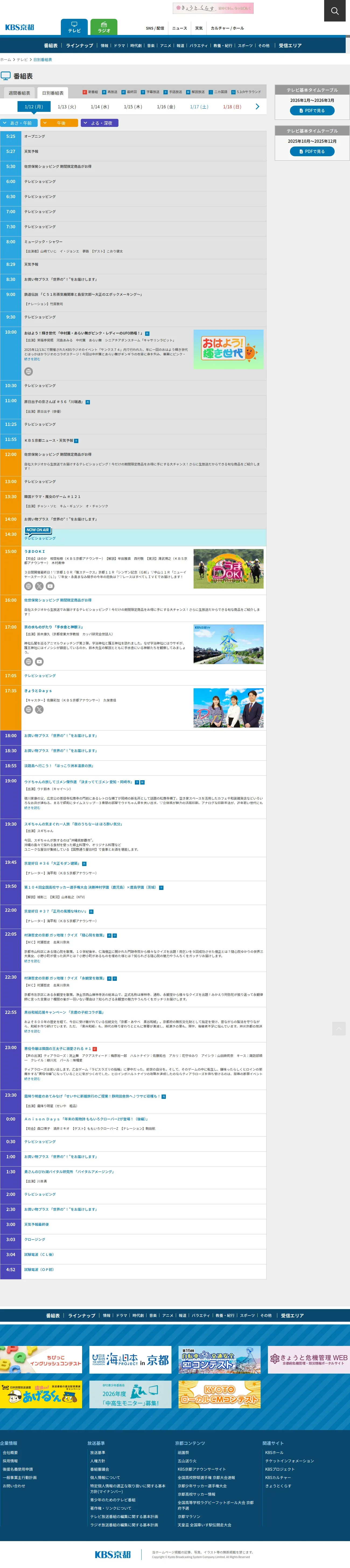Open the PDF for 2026年1月〜2026年3月 timetable
Image resolution: width=350 pixels, height=1568 pixels.
click(x=312, y=110)
